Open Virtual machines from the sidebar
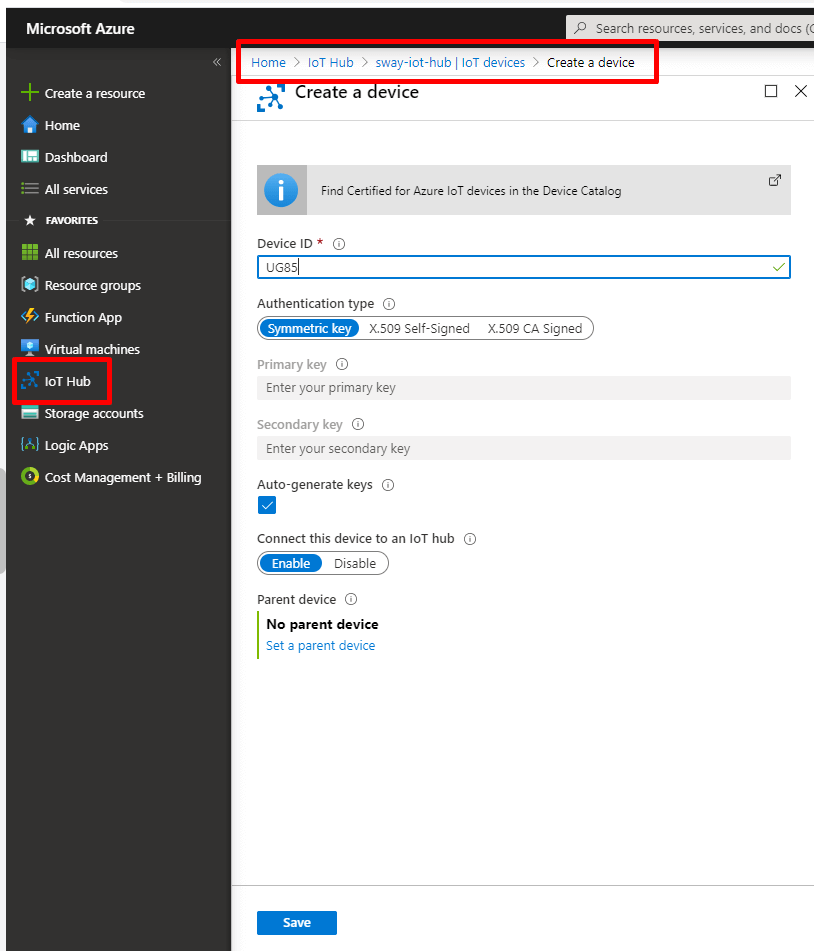Viewport: 814px width, 951px height. click(92, 349)
